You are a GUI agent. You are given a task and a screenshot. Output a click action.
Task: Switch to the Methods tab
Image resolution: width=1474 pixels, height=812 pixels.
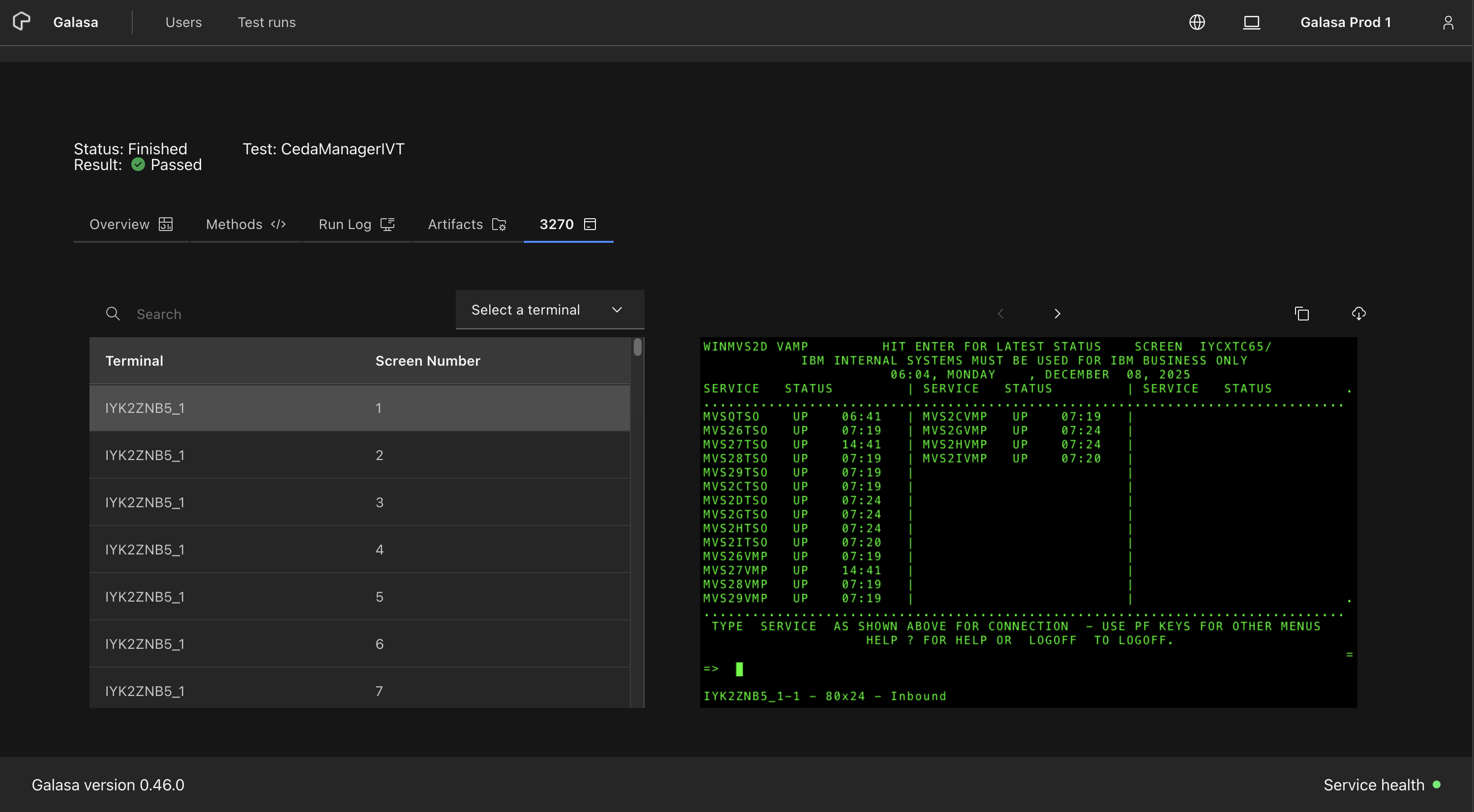pos(245,224)
